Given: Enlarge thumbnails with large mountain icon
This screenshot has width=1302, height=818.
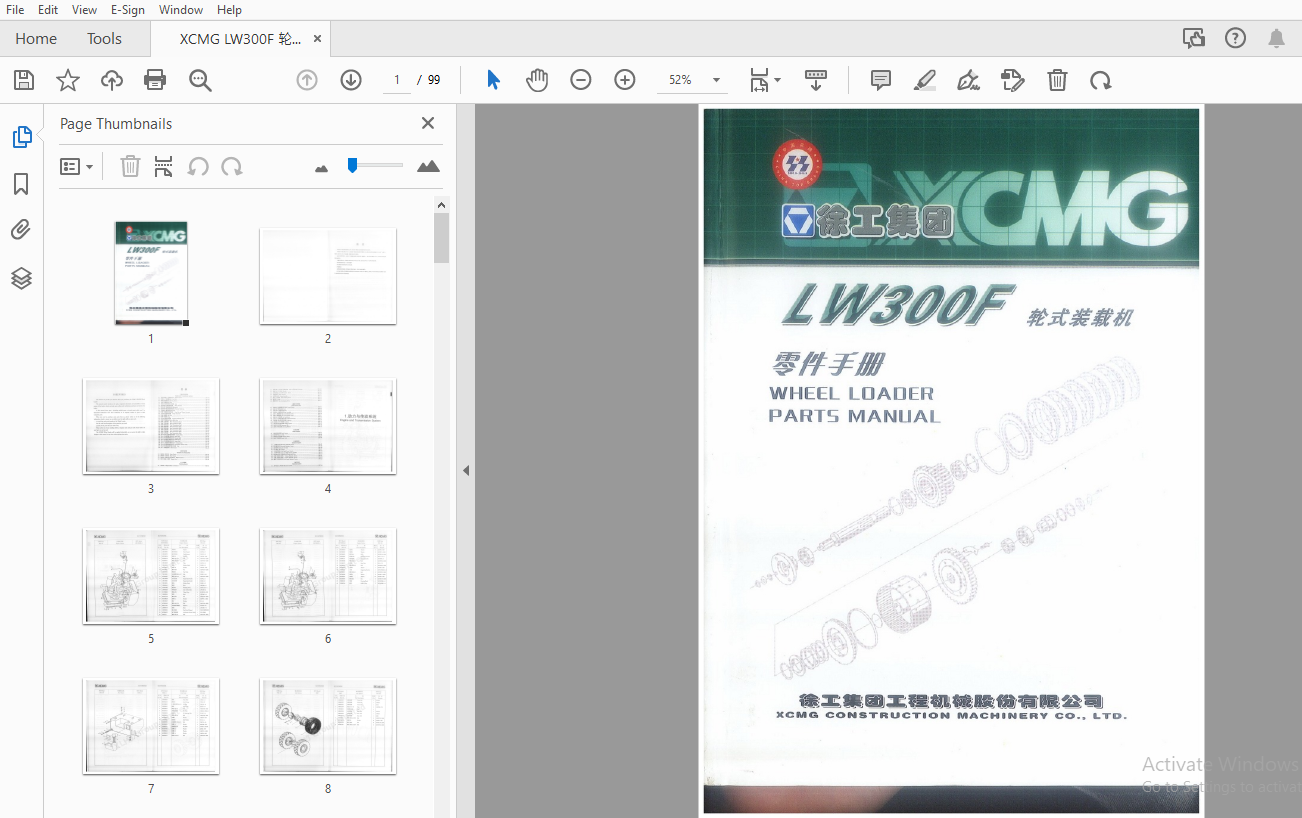Looking at the screenshot, I should 428,166.
